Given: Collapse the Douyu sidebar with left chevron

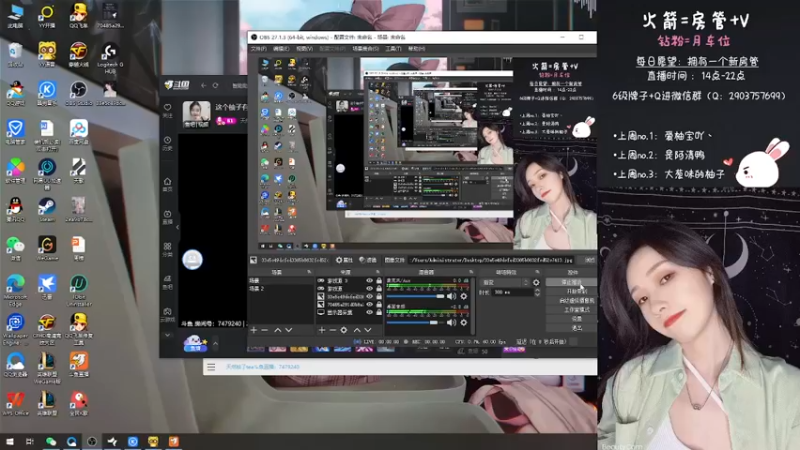Looking at the screenshot, I should click(178, 227).
